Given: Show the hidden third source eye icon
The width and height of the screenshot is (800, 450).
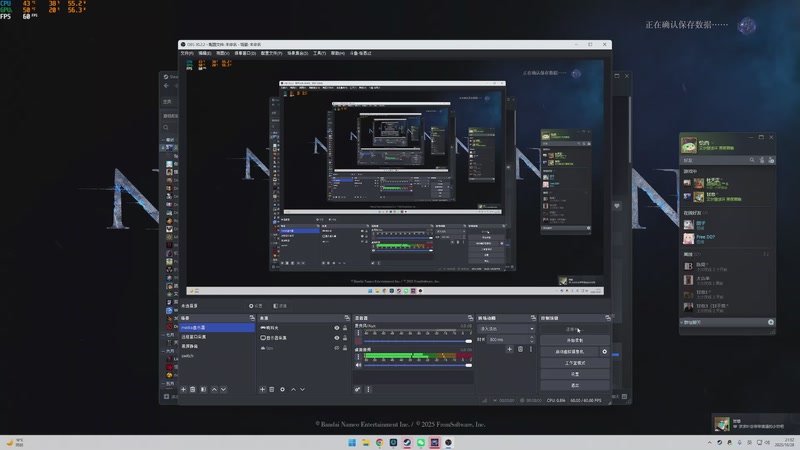Looking at the screenshot, I should 337,348.
